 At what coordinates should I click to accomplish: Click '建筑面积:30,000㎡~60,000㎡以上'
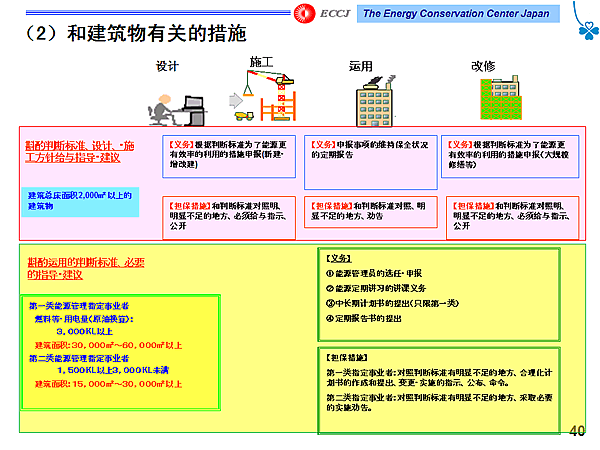pyautogui.click(x=108, y=345)
